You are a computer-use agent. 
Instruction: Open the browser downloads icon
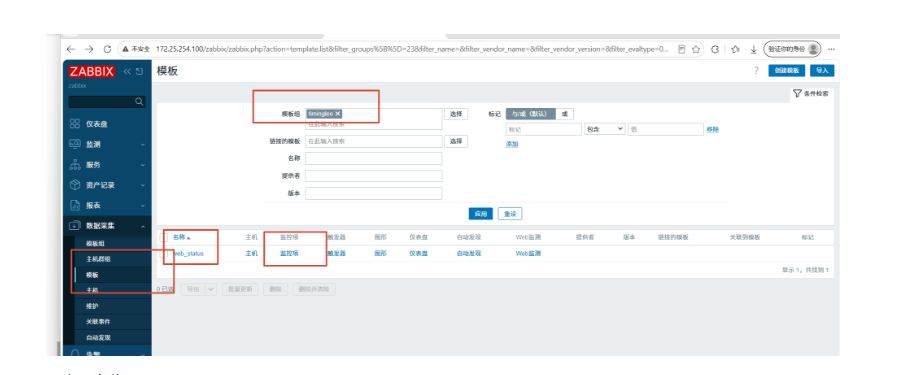coord(753,49)
